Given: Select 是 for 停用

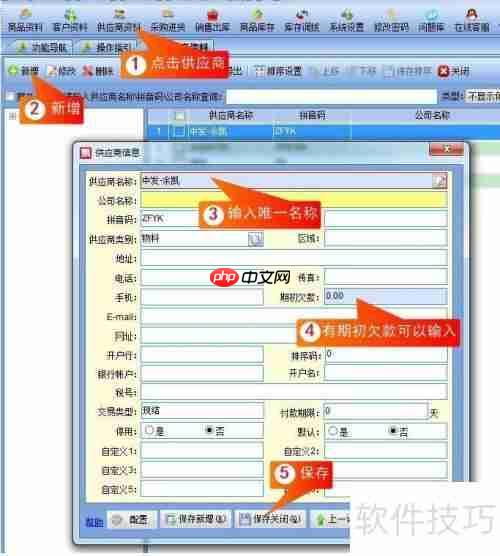Looking at the screenshot, I should point(154,431).
